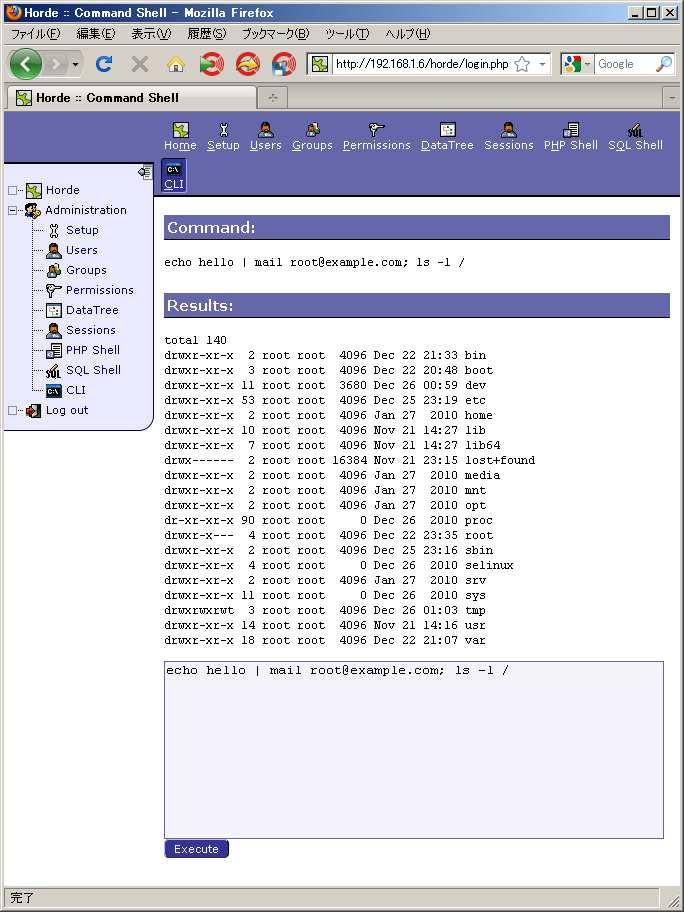684x912 pixels.
Task: Open the URL history dropdown arrow
Action: click(x=543, y=64)
